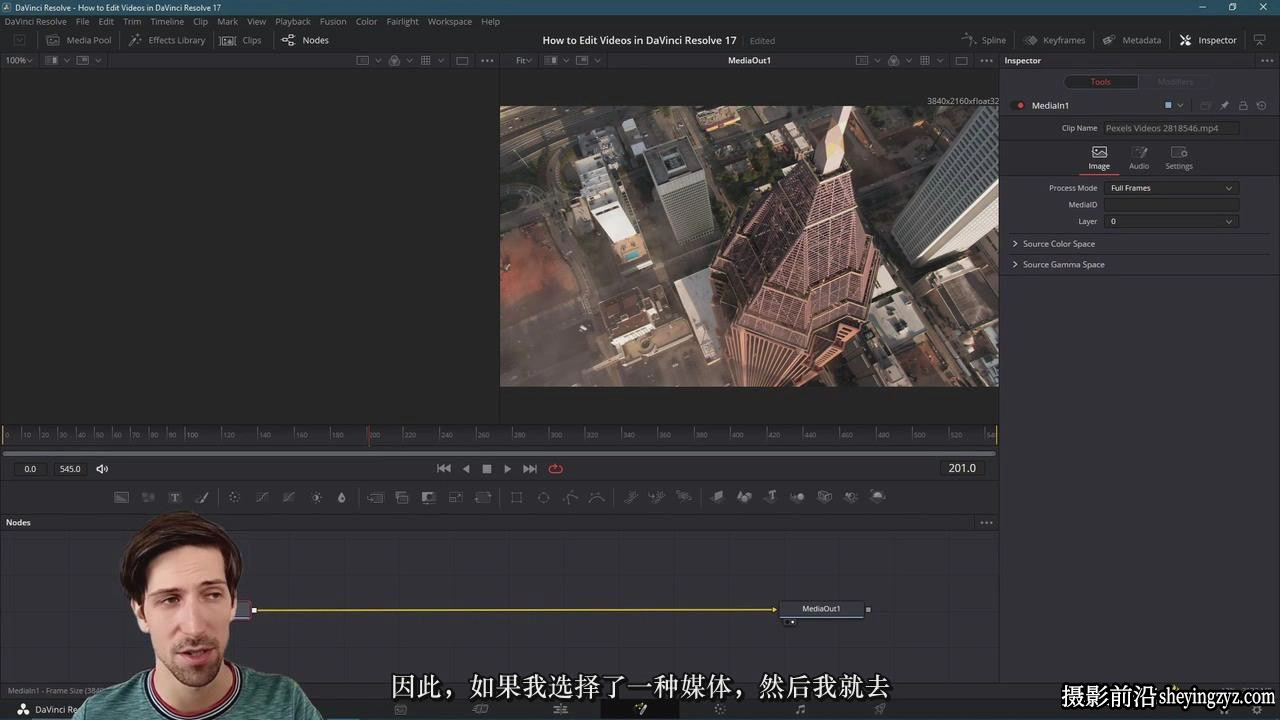Add a BSpline mask tool
Viewport: 1280px width, 720px height.
click(x=597, y=497)
